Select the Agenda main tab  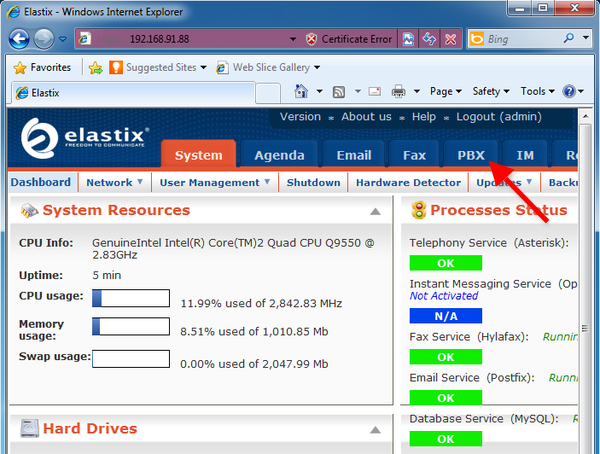(279, 155)
